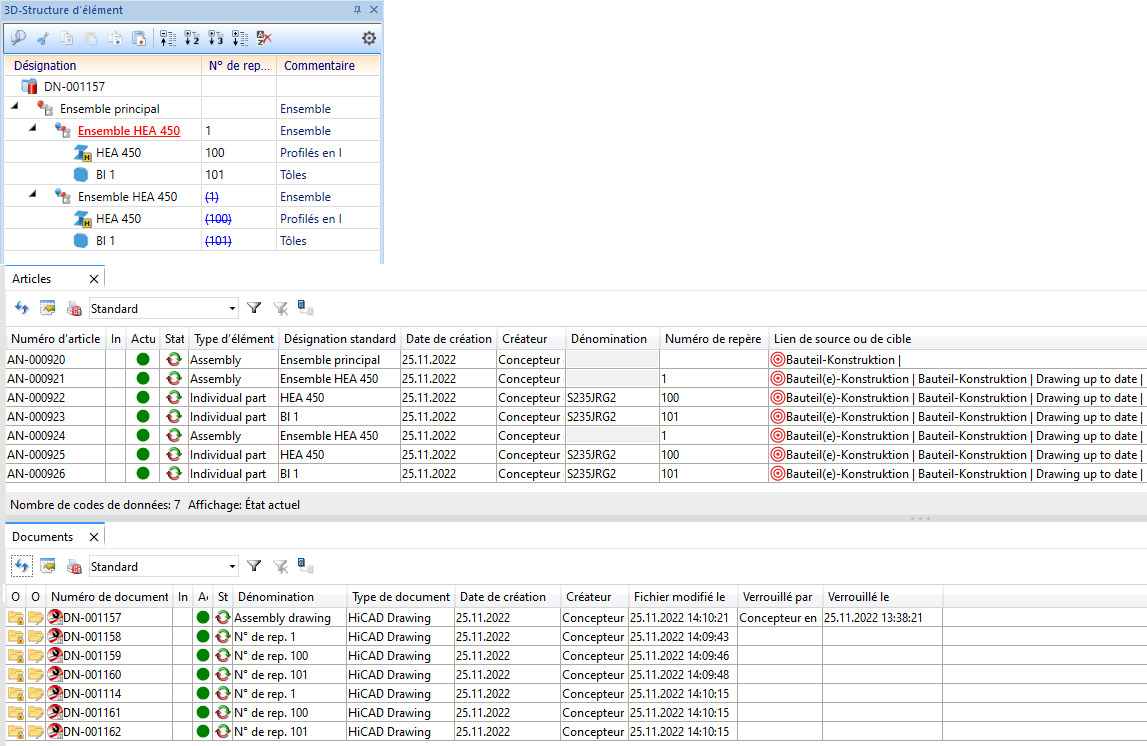Sort by Numéro d'article column header
The image size is (1147, 746).
pyautogui.click(x=55, y=339)
